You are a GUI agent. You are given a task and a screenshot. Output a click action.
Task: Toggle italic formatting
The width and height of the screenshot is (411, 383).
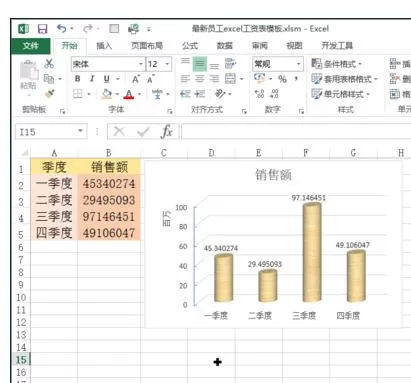point(92,79)
